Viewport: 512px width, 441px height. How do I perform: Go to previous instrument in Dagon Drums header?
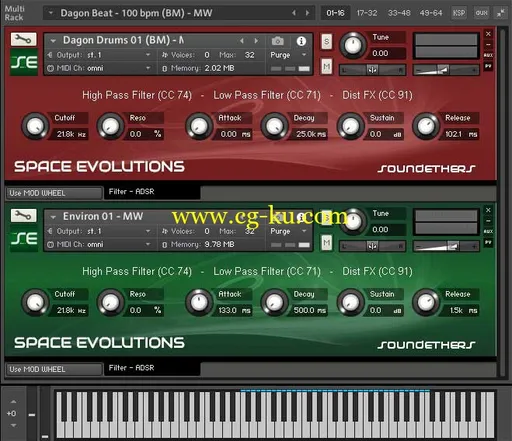pos(242,41)
